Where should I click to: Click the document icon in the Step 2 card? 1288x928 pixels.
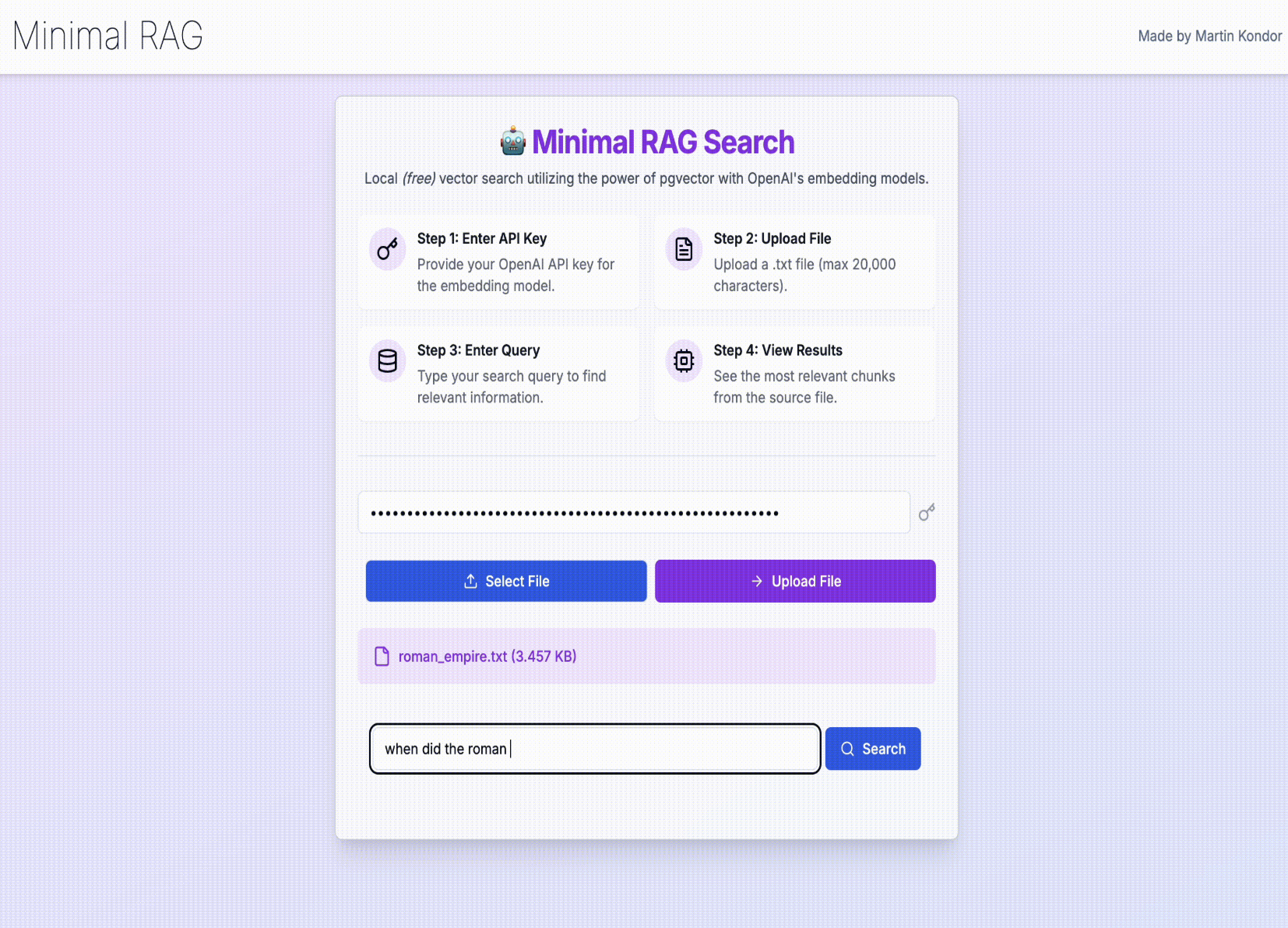(684, 249)
